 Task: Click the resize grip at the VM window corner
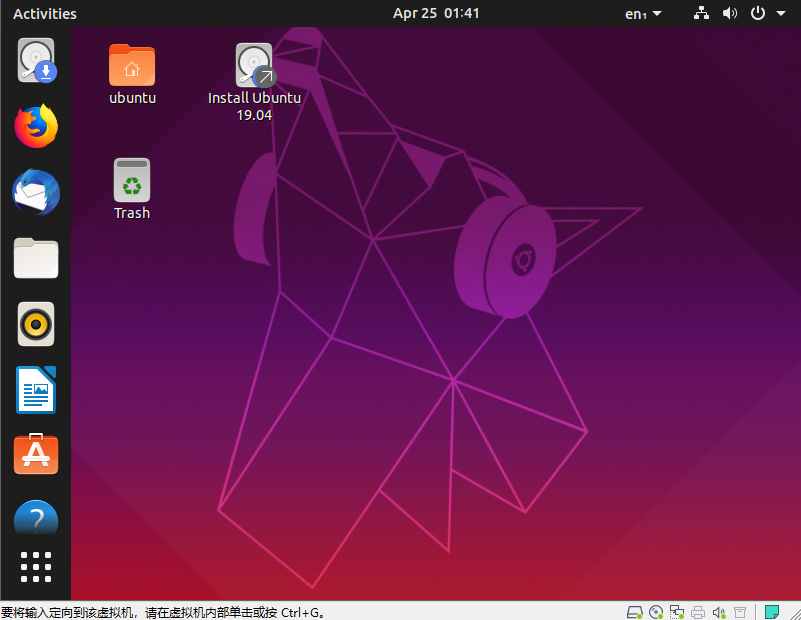click(x=795, y=613)
